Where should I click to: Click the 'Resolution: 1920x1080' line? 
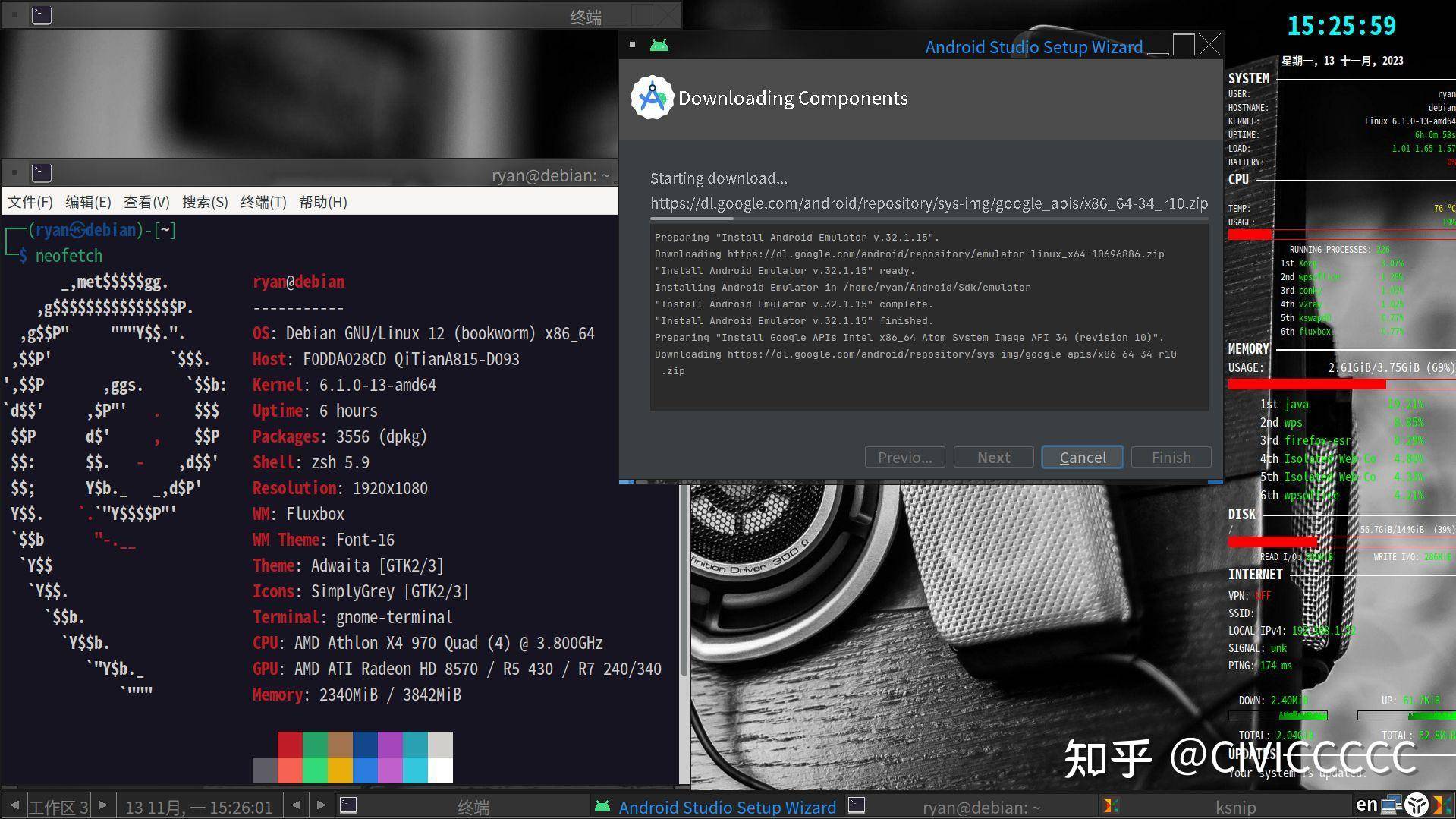pyautogui.click(x=340, y=488)
